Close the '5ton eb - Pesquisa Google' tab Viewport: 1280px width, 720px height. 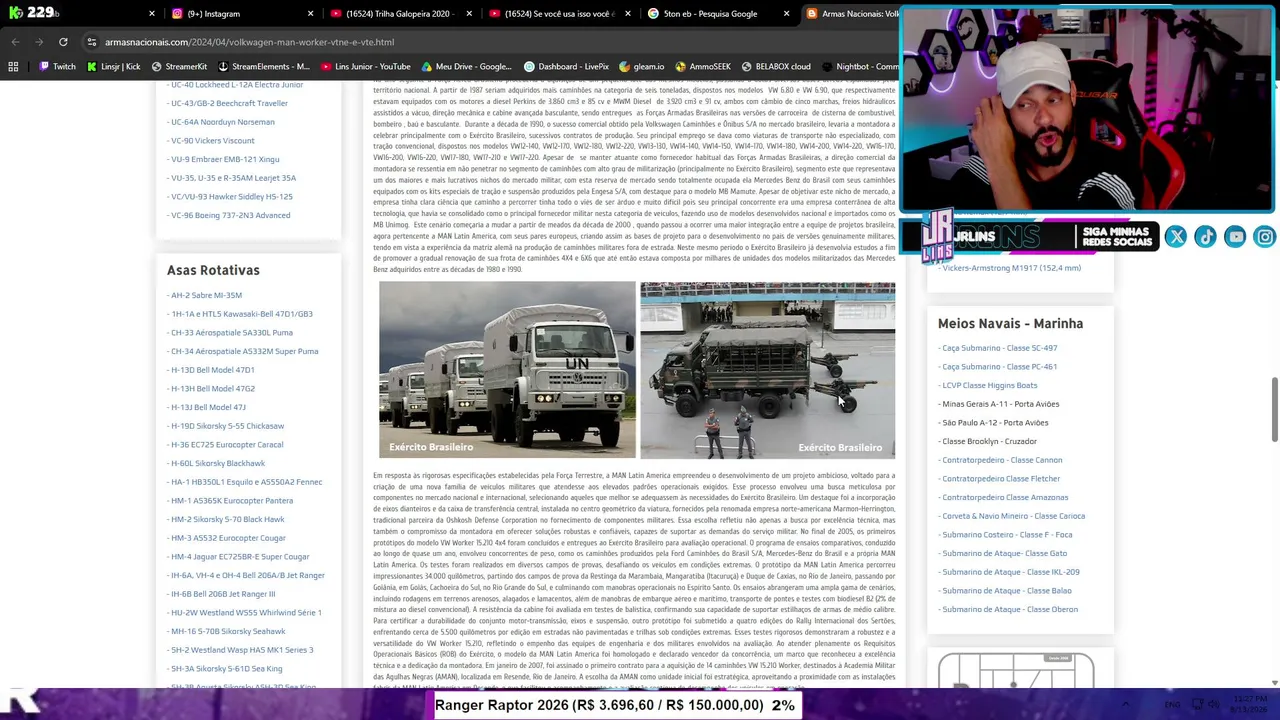[786, 14]
